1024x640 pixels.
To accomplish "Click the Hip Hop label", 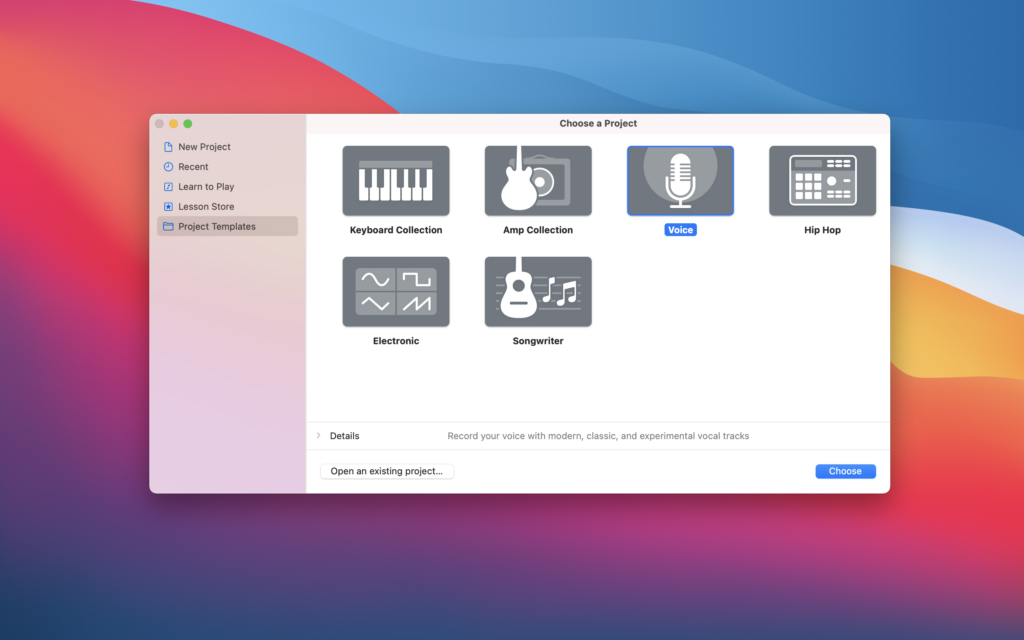I will tap(822, 230).
